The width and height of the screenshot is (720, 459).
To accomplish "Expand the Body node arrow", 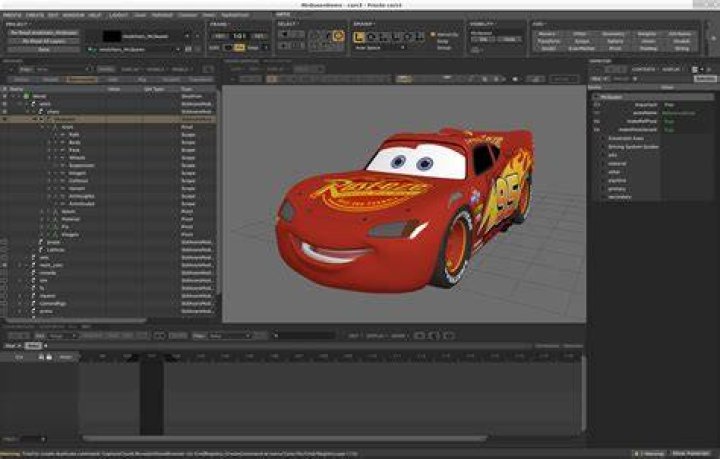I will coord(50,142).
